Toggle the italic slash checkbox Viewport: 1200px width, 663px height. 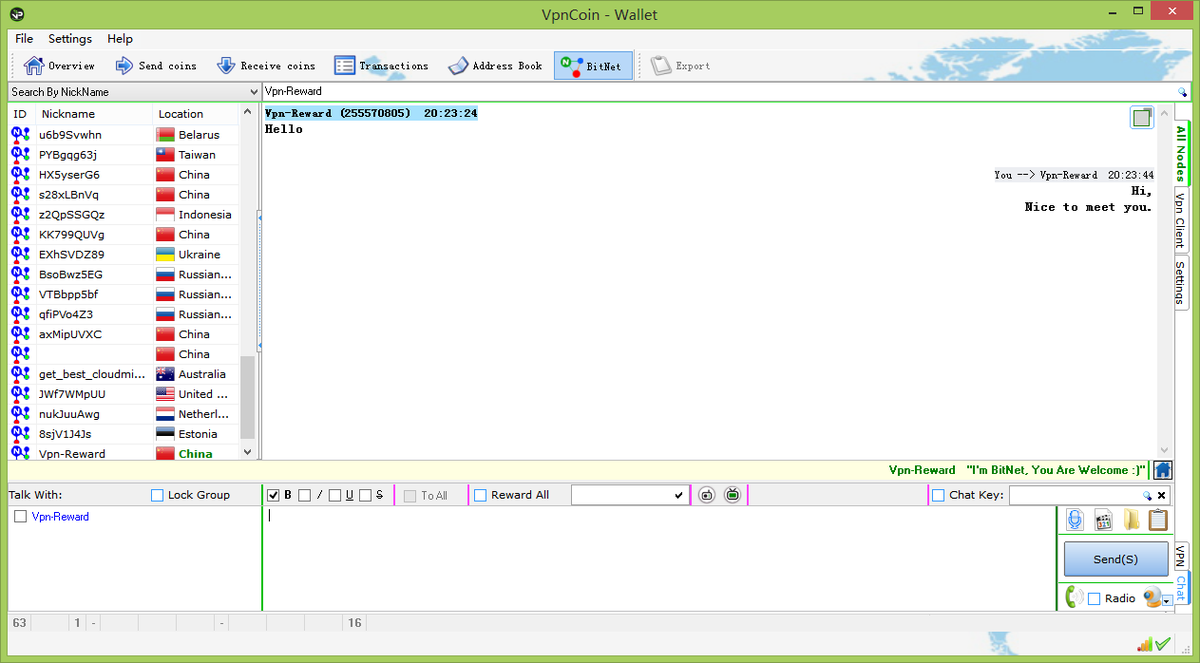305,495
